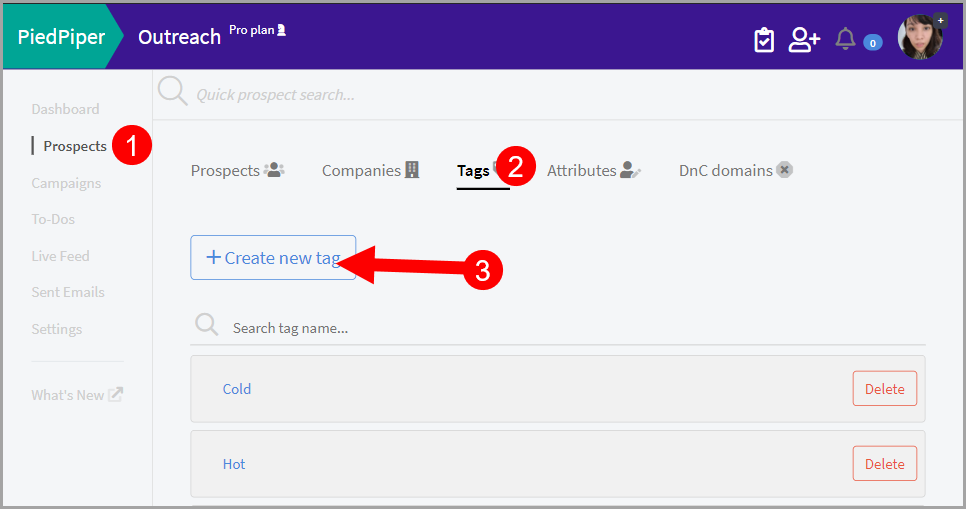The image size is (966, 509).
Task: Open the tasks clipboard icon in header
Action: click(764, 40)
